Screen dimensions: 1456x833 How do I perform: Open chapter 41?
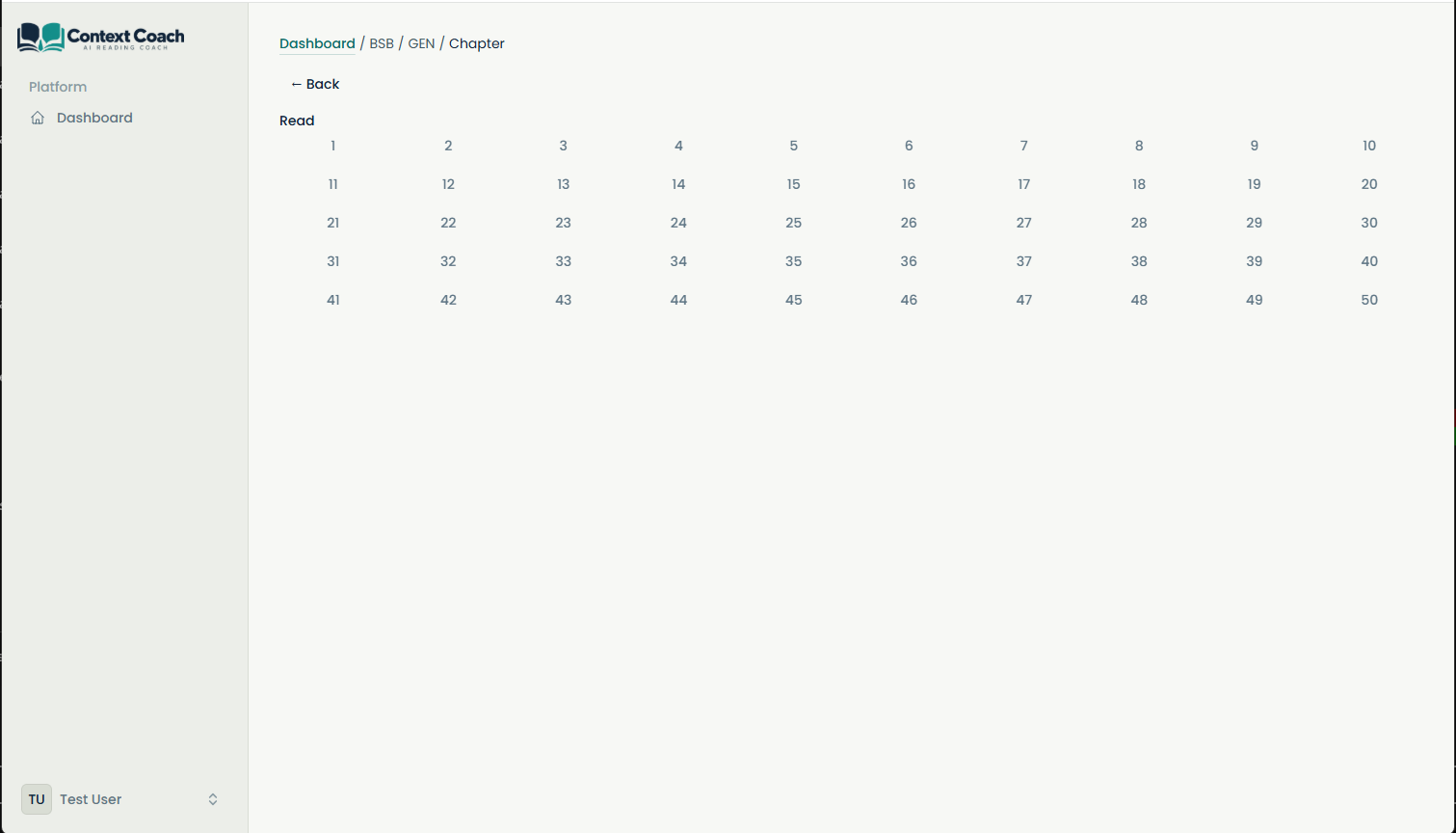pos(333,300)
